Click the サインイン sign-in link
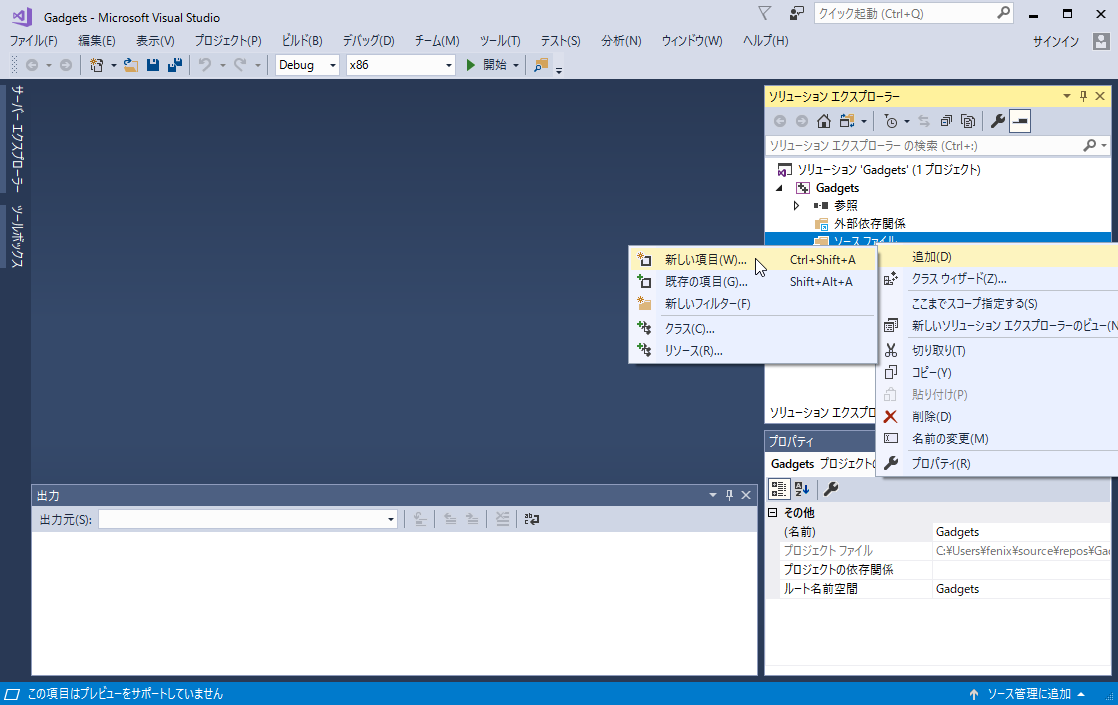This screenshot has width=1118, height=705. tap(1055, 41)
